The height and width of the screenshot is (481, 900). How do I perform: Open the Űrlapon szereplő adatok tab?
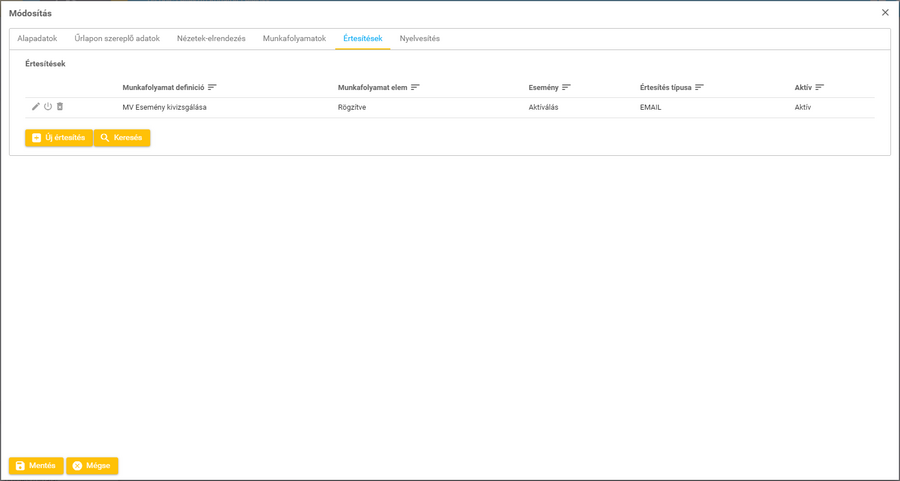point(117,39)
